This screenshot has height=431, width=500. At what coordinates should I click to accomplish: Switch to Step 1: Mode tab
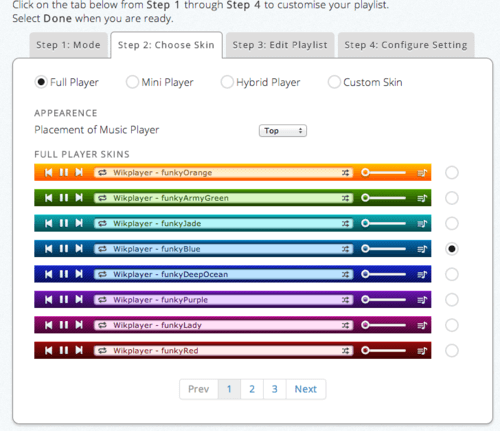[x=68, y=45]
